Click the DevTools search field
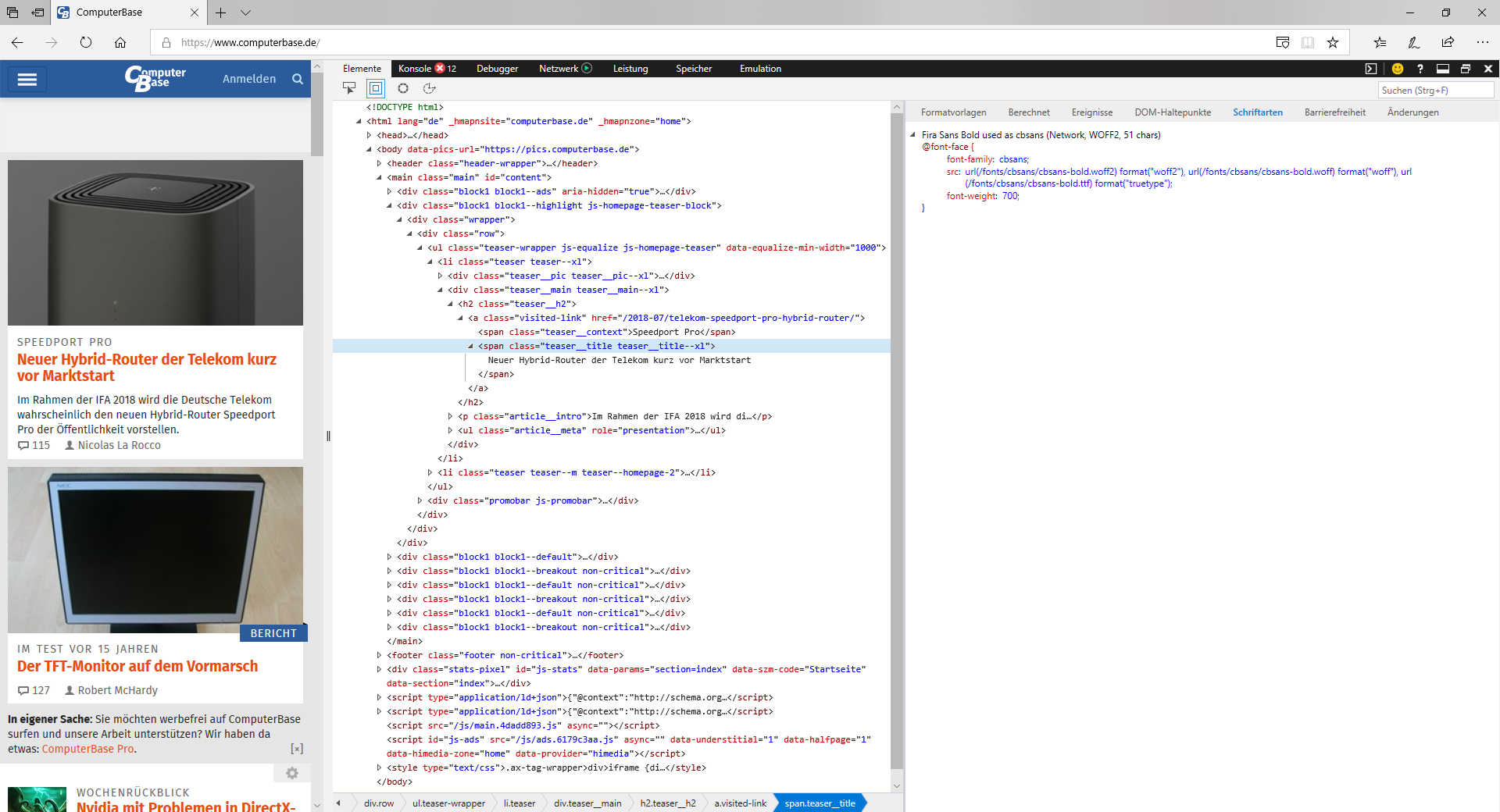Viewport: 1500px width, 812px height. tap(1436, 91)
